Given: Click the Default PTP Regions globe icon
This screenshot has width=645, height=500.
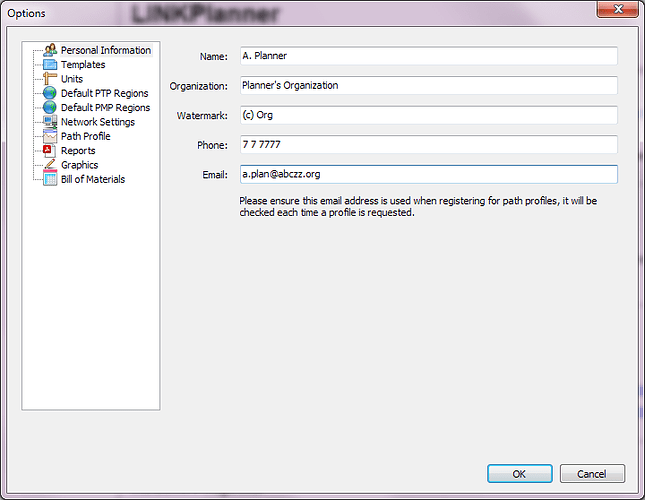Looking at the screenshot, I should point(50,93).
